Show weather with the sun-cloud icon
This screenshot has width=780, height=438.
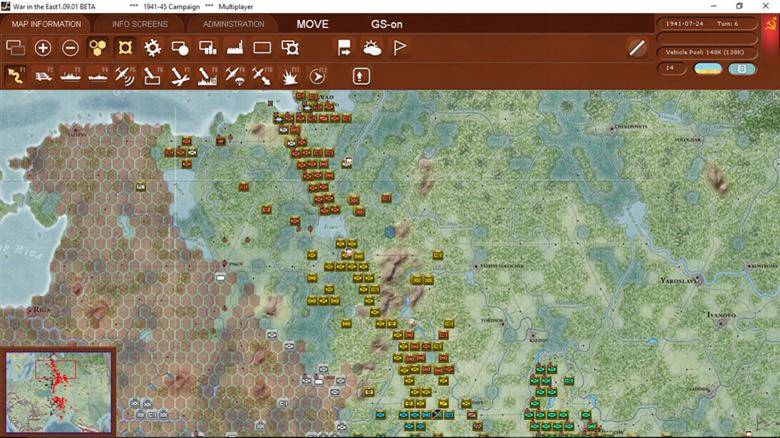pyautogui.click(x=372, y=48)
